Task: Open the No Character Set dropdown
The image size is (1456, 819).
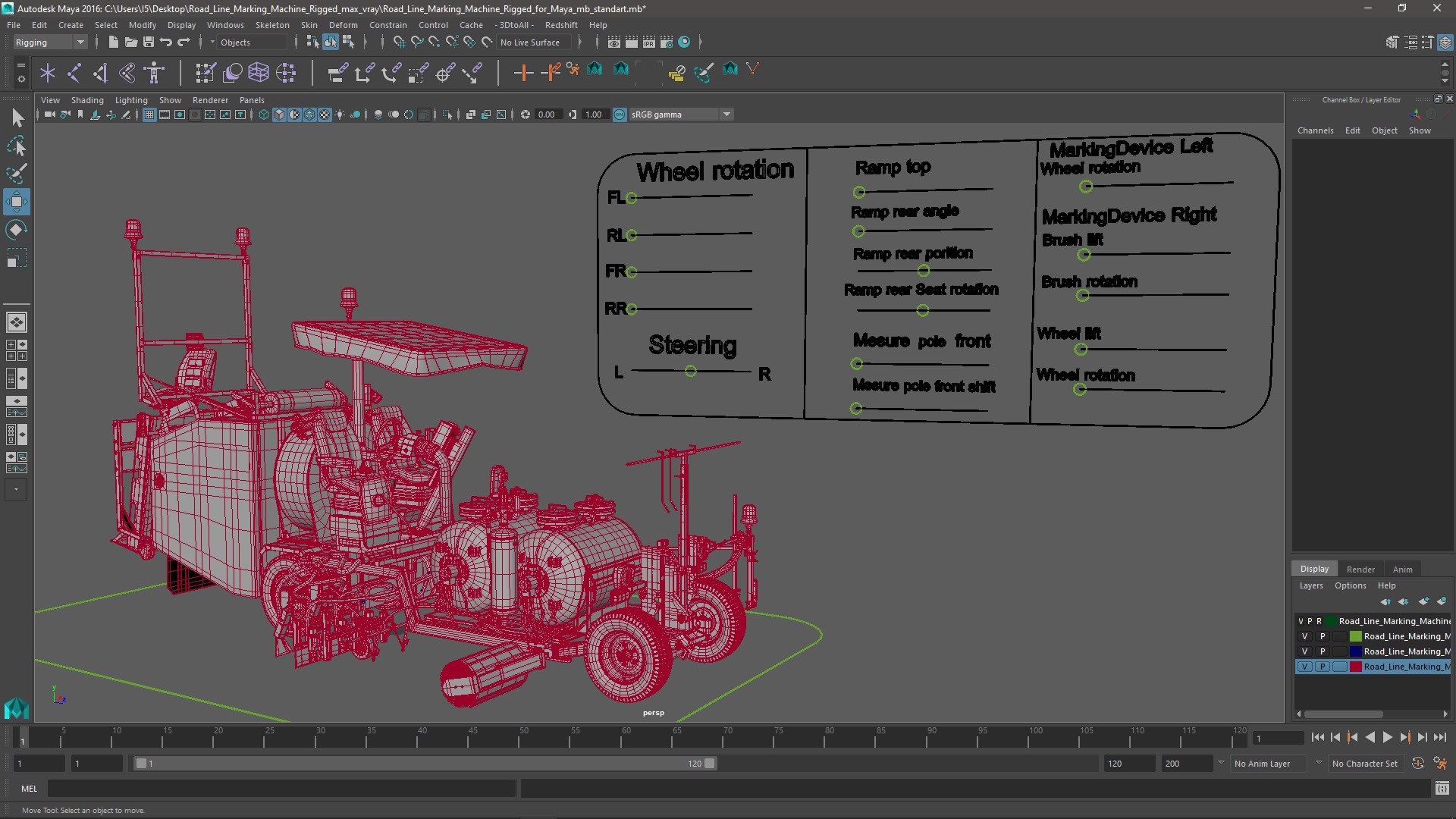Action: pos(1364,764)
